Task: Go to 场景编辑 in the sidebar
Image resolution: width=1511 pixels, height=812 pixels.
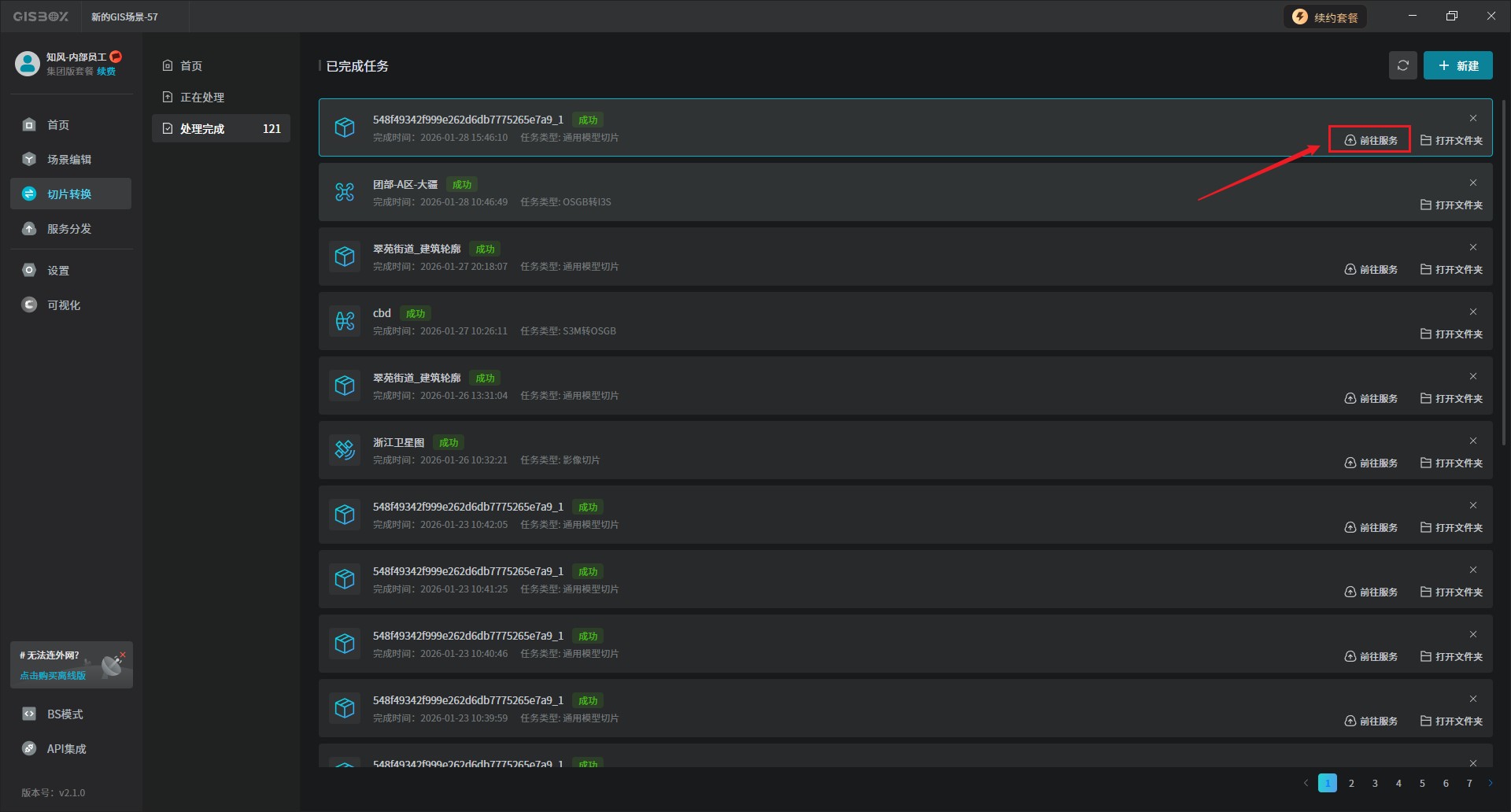Action: tap(70, 160)
